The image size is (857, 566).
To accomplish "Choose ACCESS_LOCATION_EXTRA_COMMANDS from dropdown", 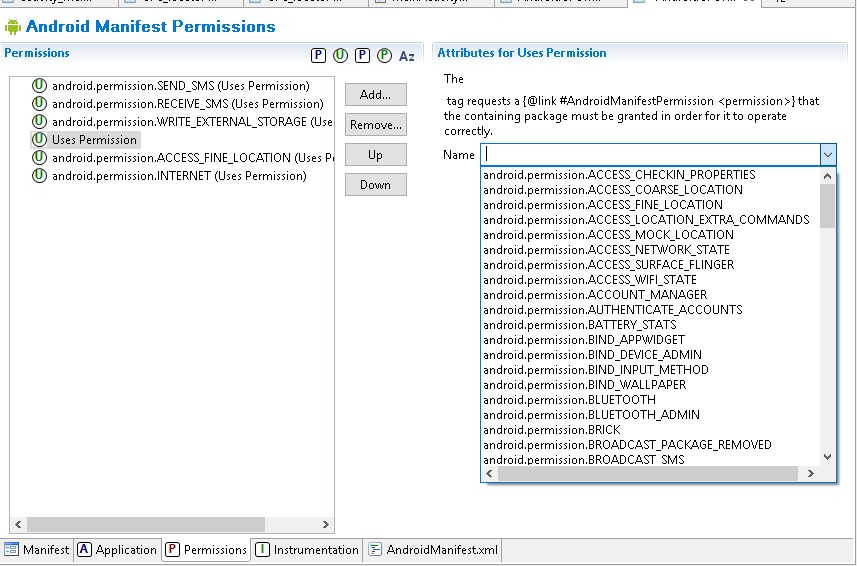I will (x=646, y=220).
